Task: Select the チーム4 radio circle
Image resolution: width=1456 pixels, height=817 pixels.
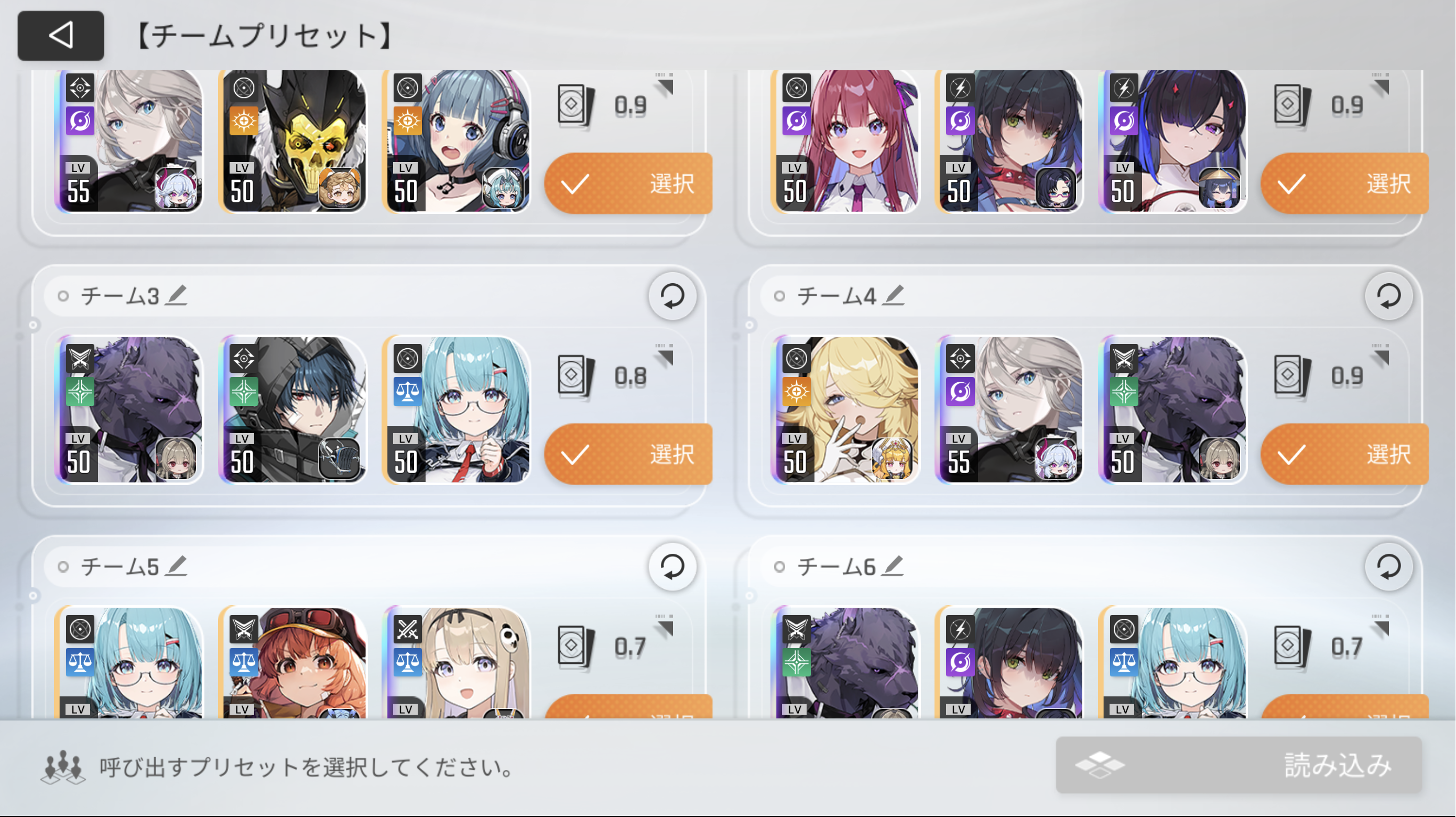Action: point(779,296)
